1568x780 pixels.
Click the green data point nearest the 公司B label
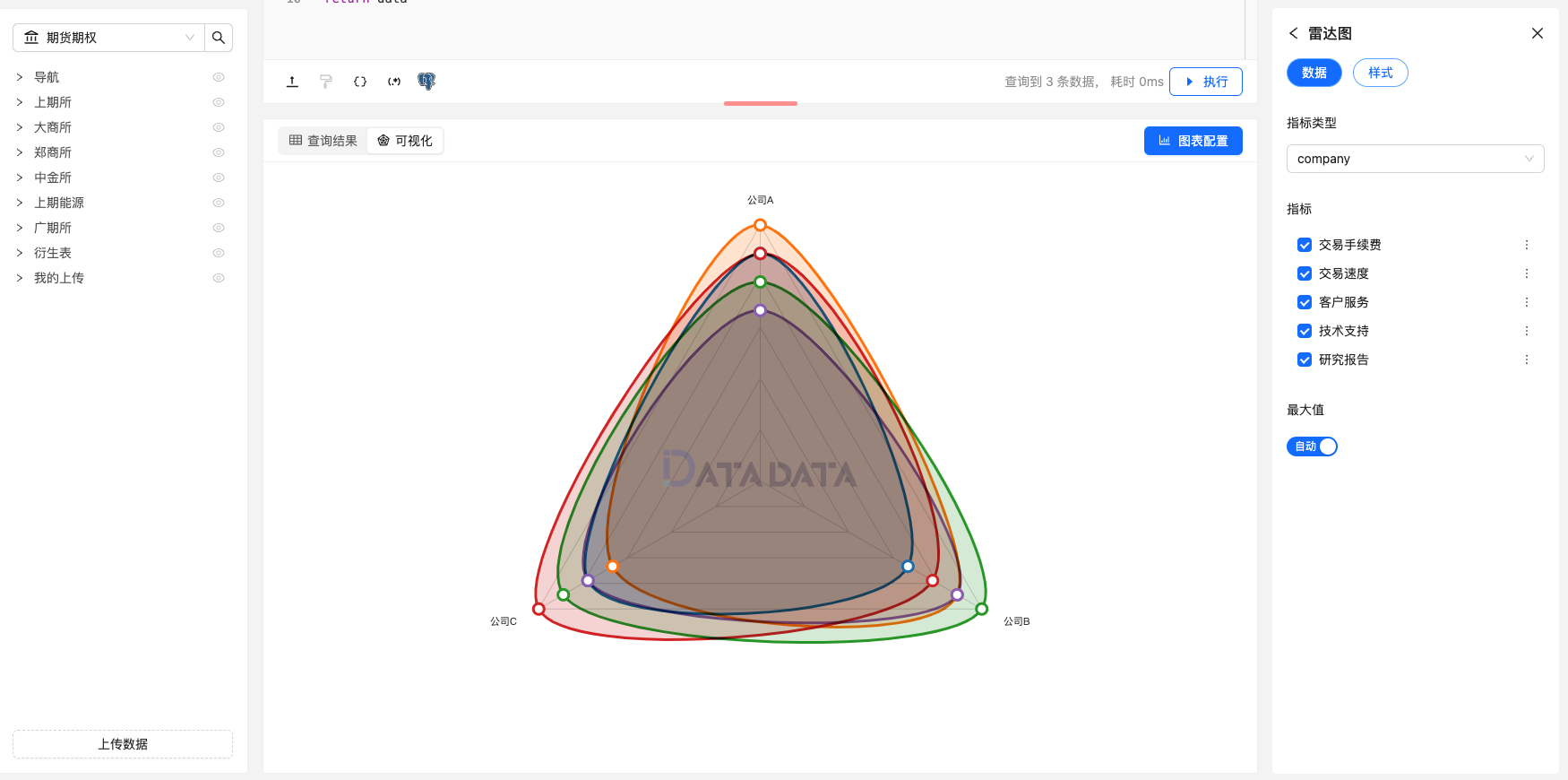pyautogui.click(x=981, y=610)
